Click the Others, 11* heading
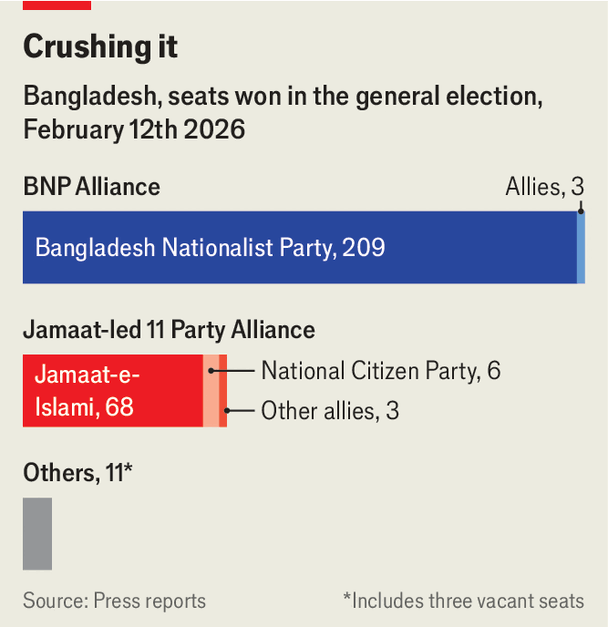 click(x=78, y=473)
